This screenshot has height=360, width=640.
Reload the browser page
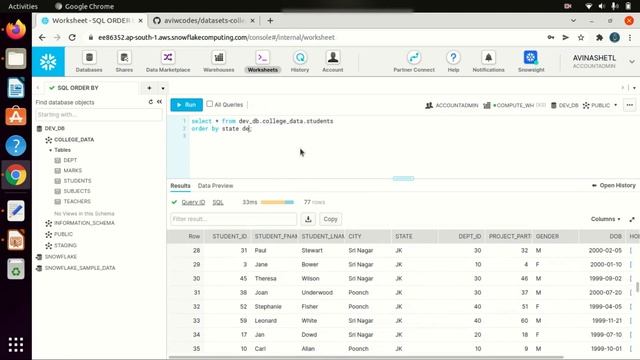tap(72, 38)
